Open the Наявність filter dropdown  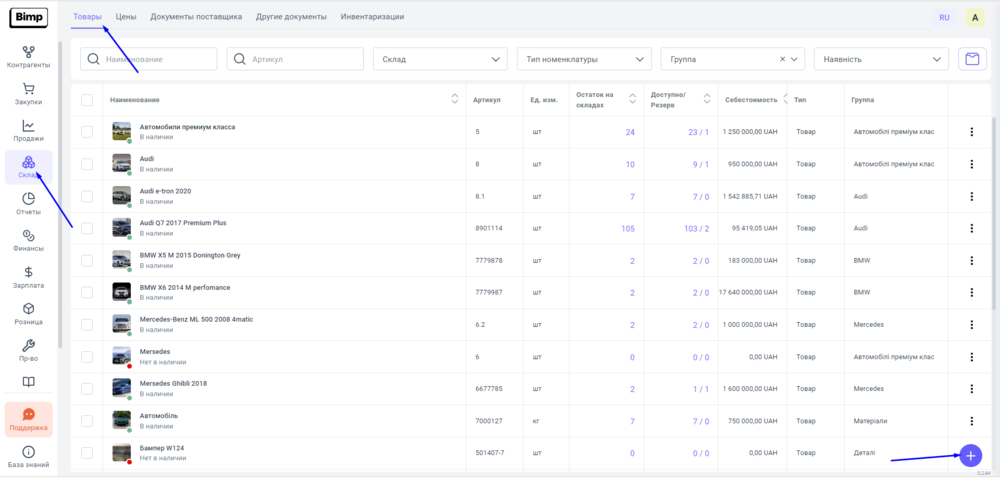(x=881, y=60)
